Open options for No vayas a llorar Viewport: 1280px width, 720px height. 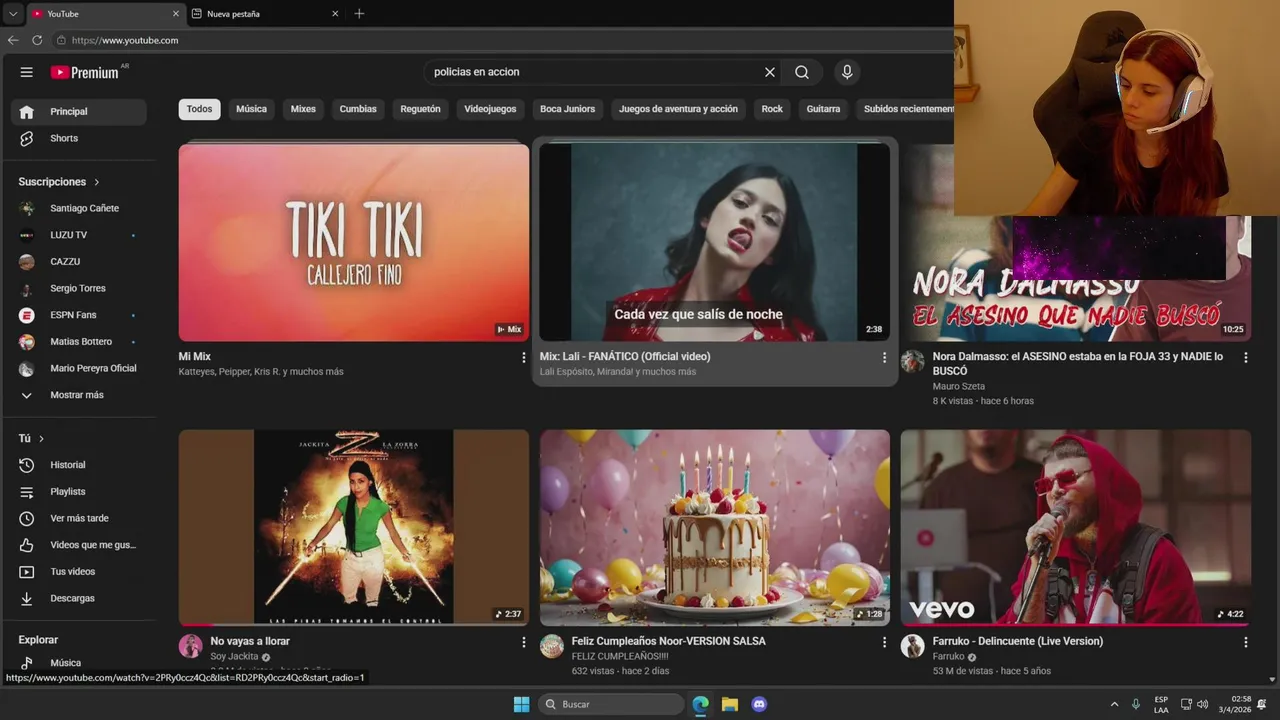523,642
